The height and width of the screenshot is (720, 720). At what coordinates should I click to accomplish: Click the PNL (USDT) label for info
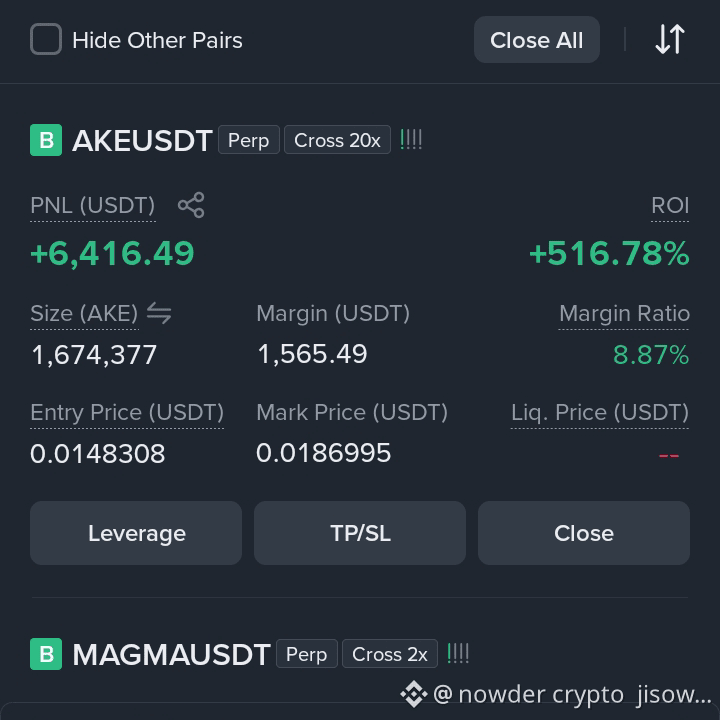(93, 205)
